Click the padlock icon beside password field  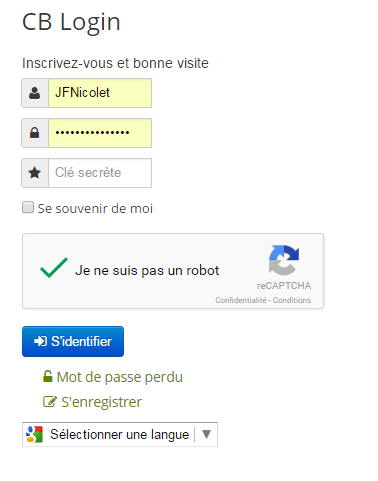35,133
